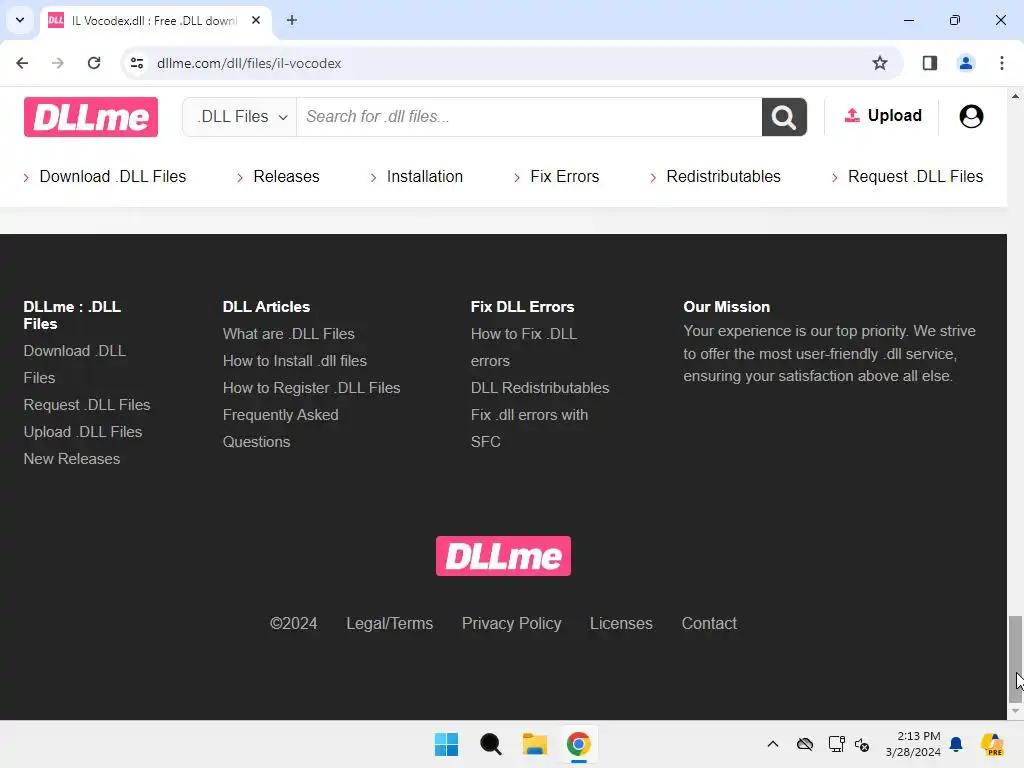1024x768 pixels.
Task: Click the browser forward arrow
Action: click(x=58, y=63)
